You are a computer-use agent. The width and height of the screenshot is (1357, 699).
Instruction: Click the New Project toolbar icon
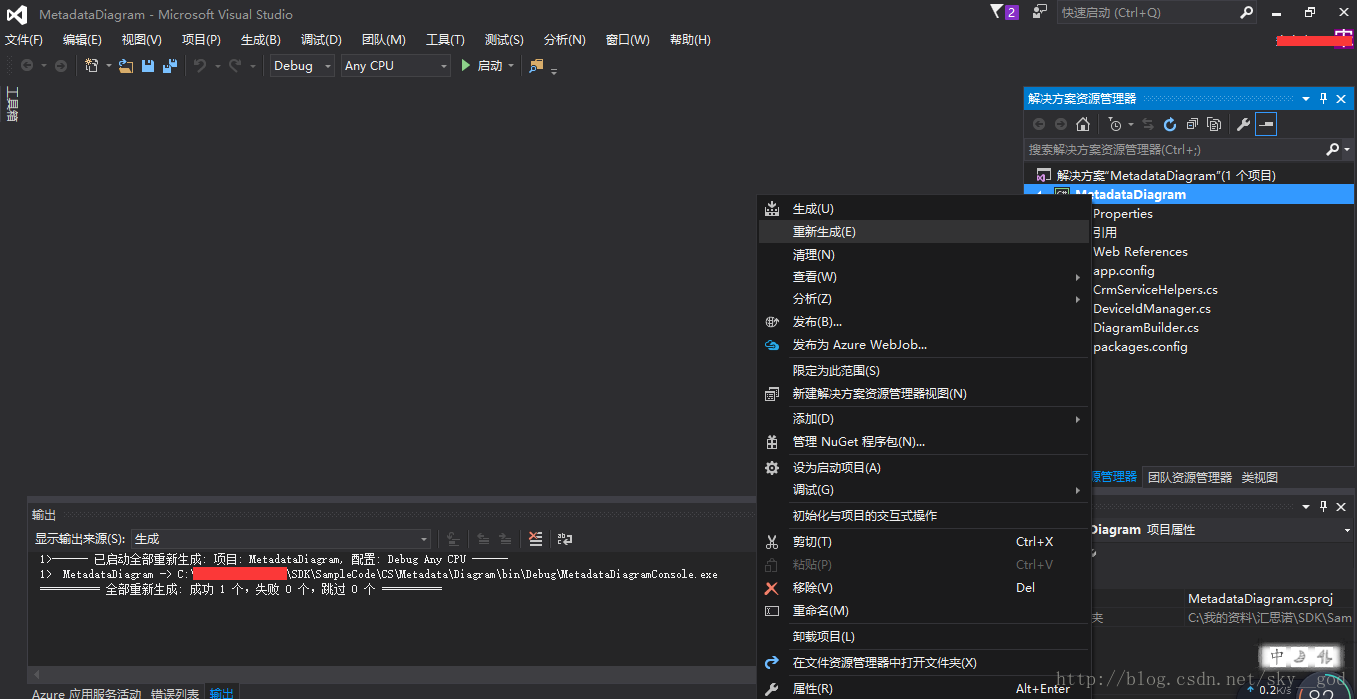tap(91, 66)
